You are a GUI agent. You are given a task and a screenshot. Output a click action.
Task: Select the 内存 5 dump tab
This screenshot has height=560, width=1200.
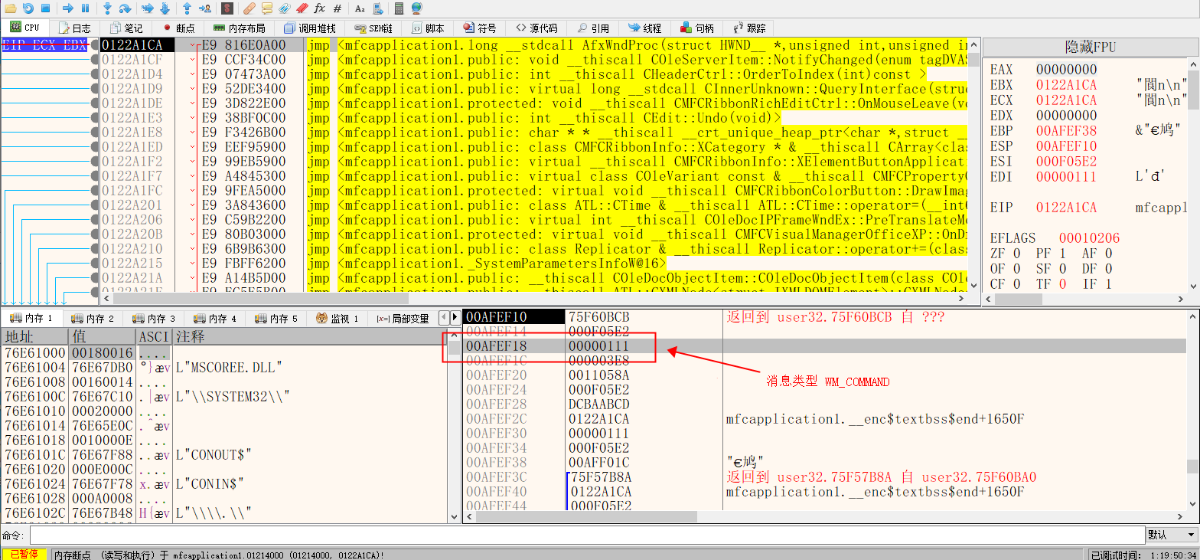(x=275, y=318)
